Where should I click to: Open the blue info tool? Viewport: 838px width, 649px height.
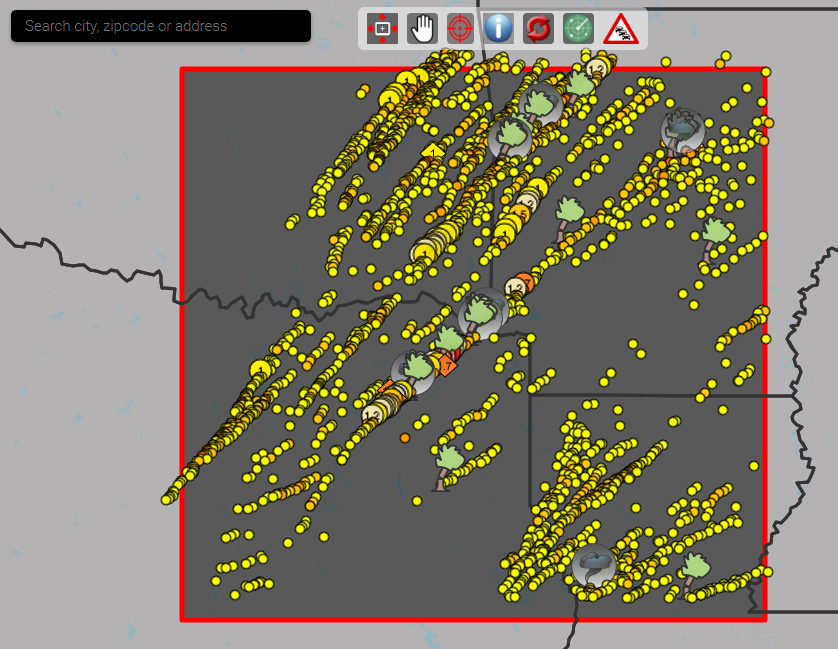point(499,28)
